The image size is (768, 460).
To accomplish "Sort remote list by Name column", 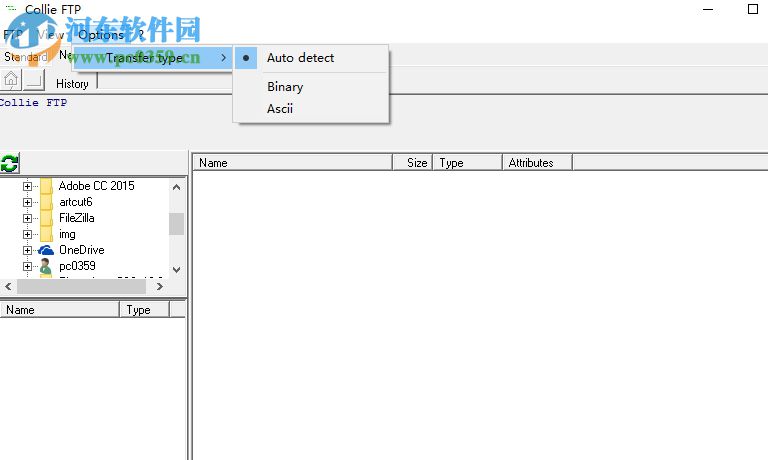I will point(292,163).
